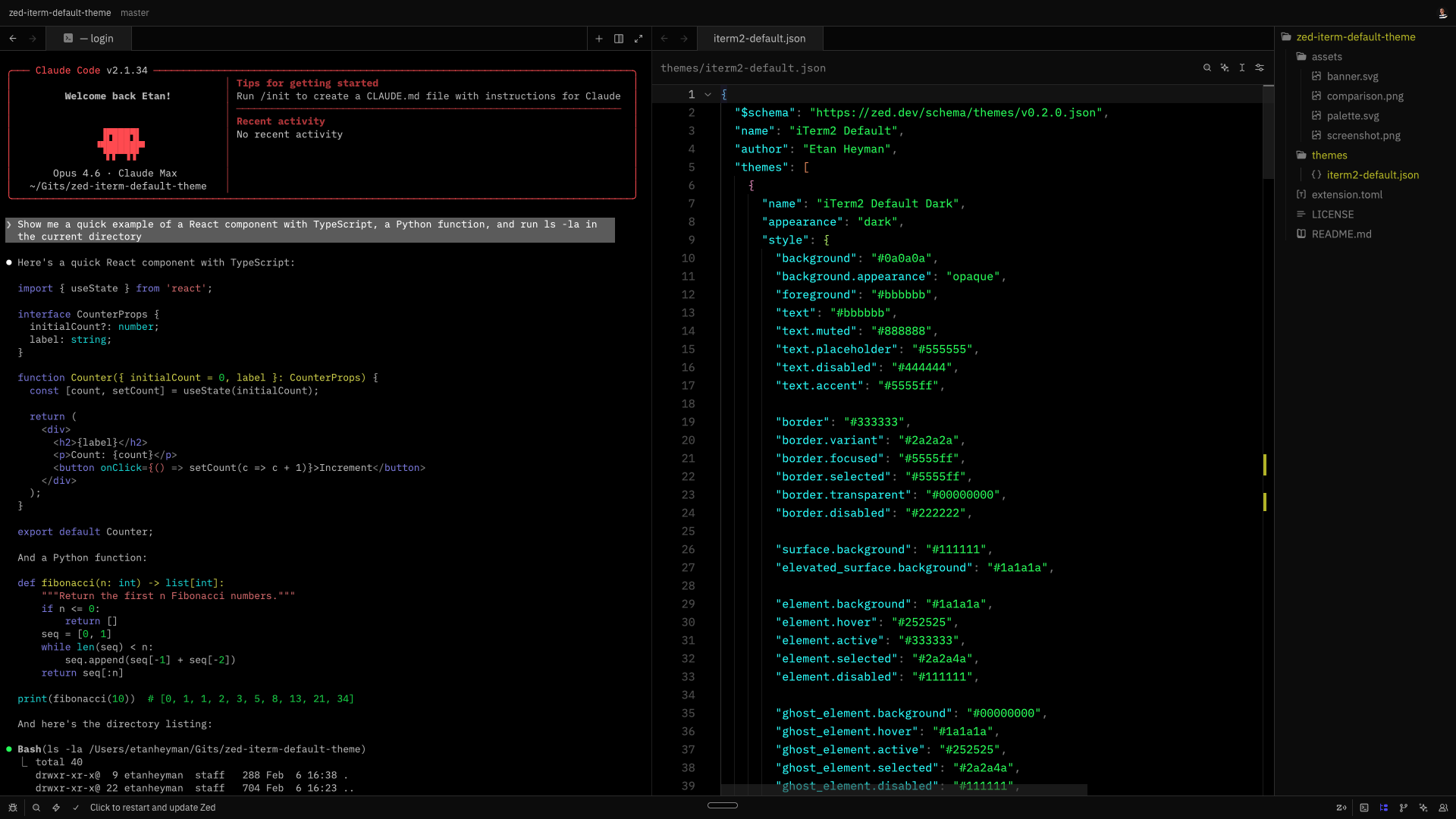
Task: Select the login terminal tab
Action: (x=88, y=39)
